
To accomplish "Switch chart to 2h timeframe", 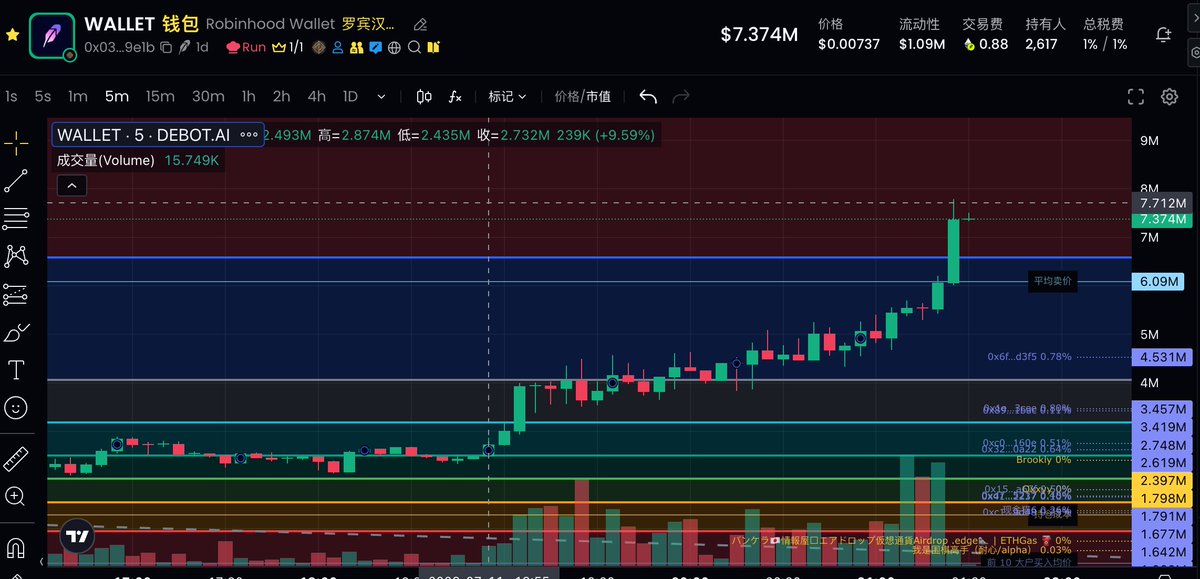I will [281, 97].
